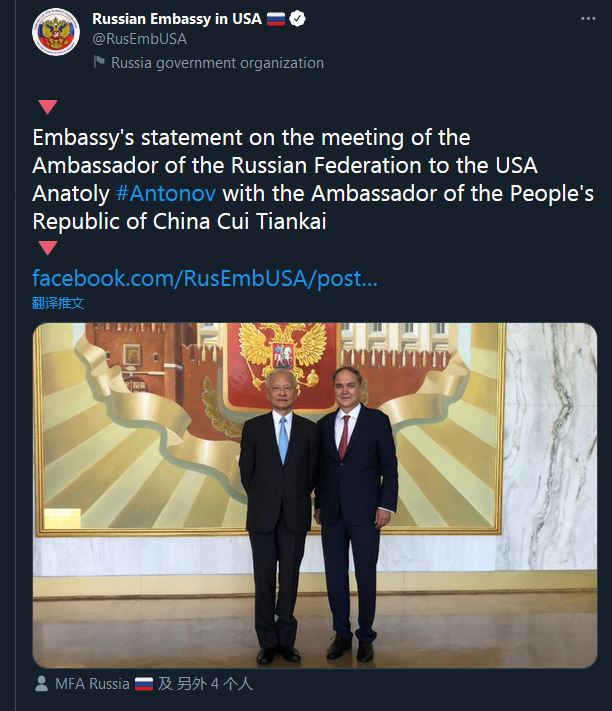This screenshot has height=711, width=612.
Task: Open the facebook.com/RusEmbUSA post link
Action: [205, 277]
